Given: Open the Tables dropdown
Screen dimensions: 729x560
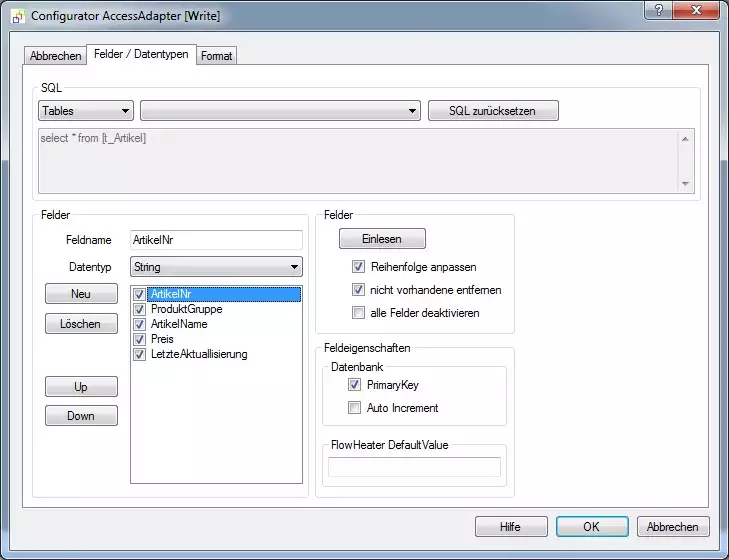Looking at the screenshot, I should pyautogui.click(x=86, y=111).
